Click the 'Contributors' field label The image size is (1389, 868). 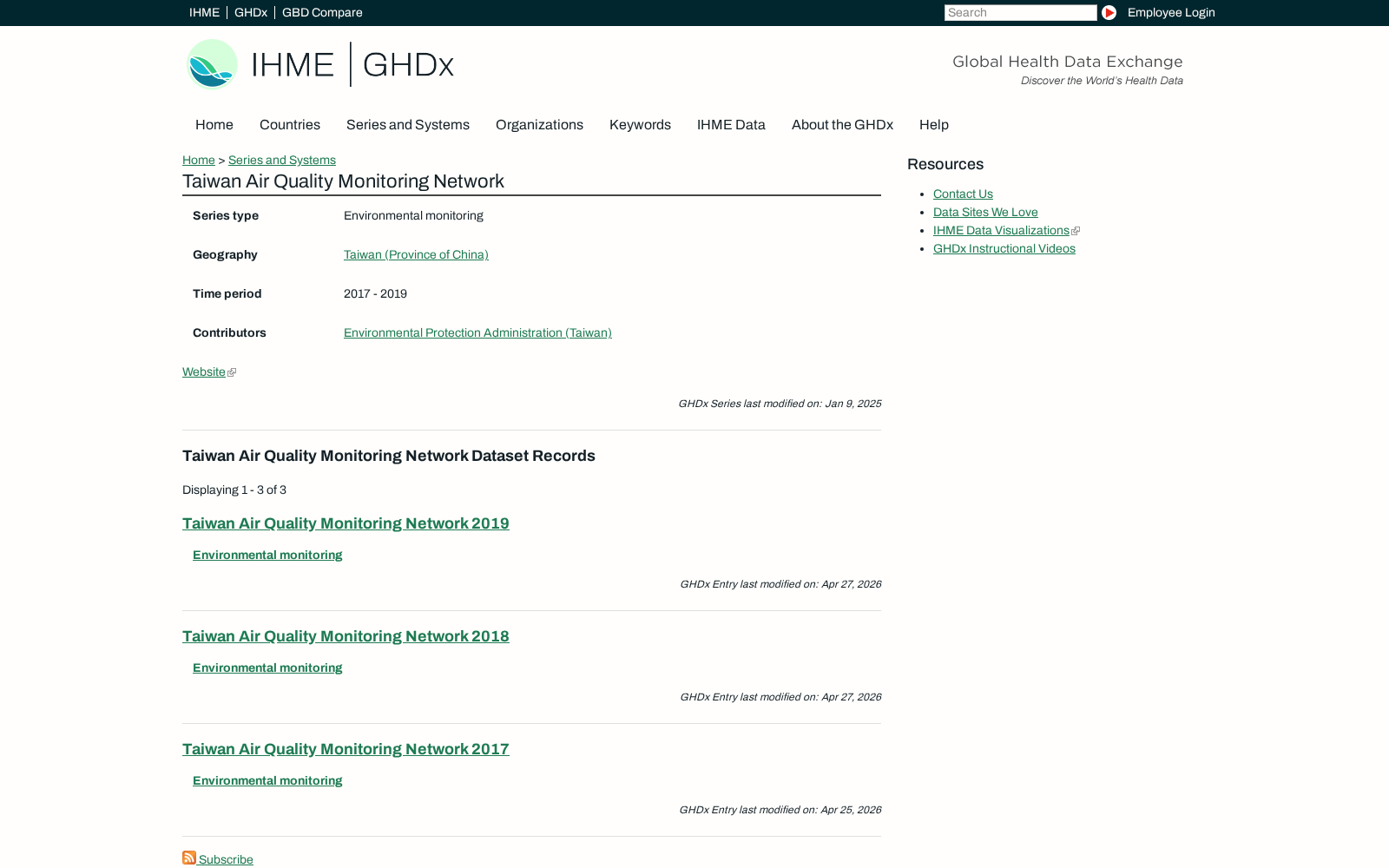point(229,332)
